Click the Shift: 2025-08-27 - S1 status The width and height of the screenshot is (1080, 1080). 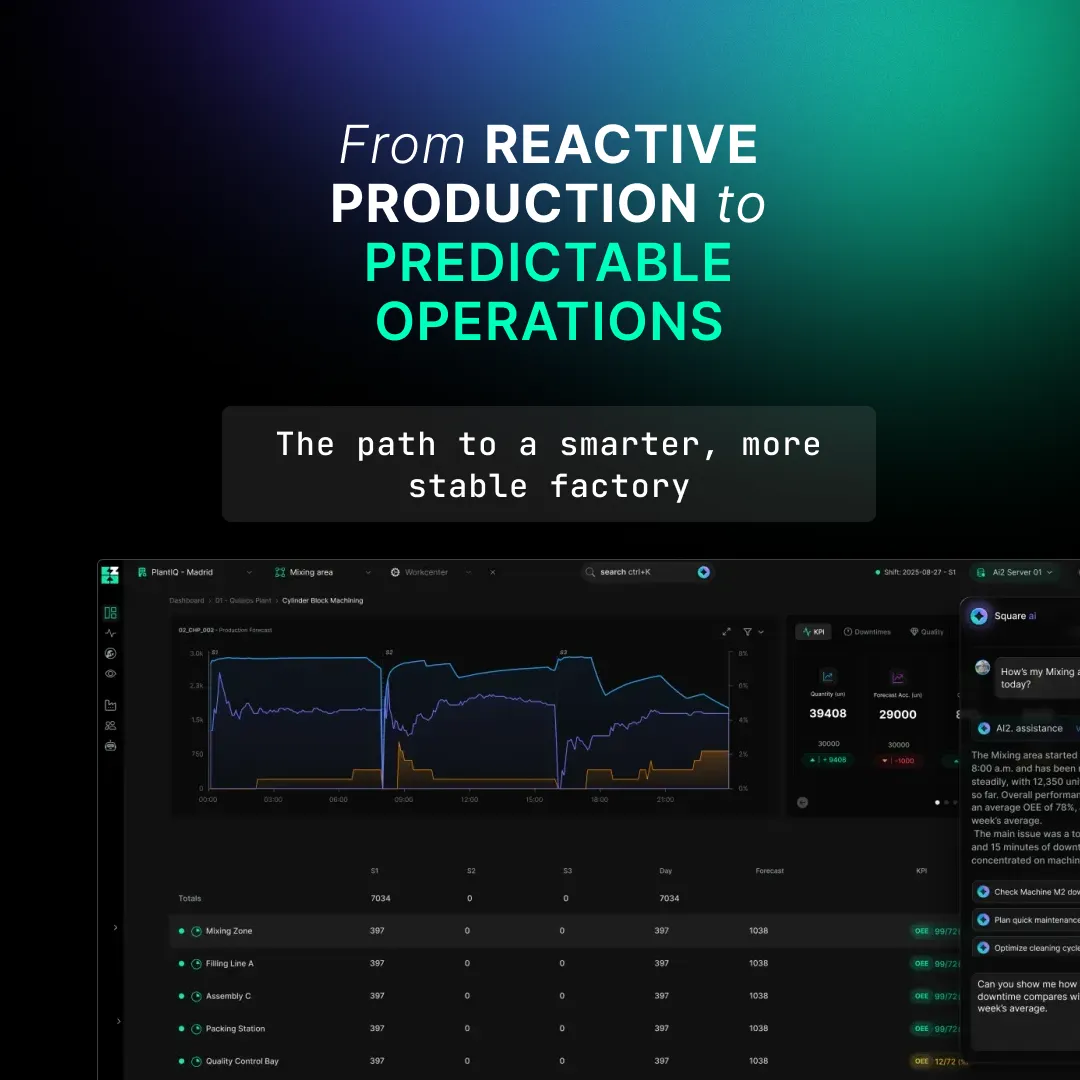coord(915,572)
